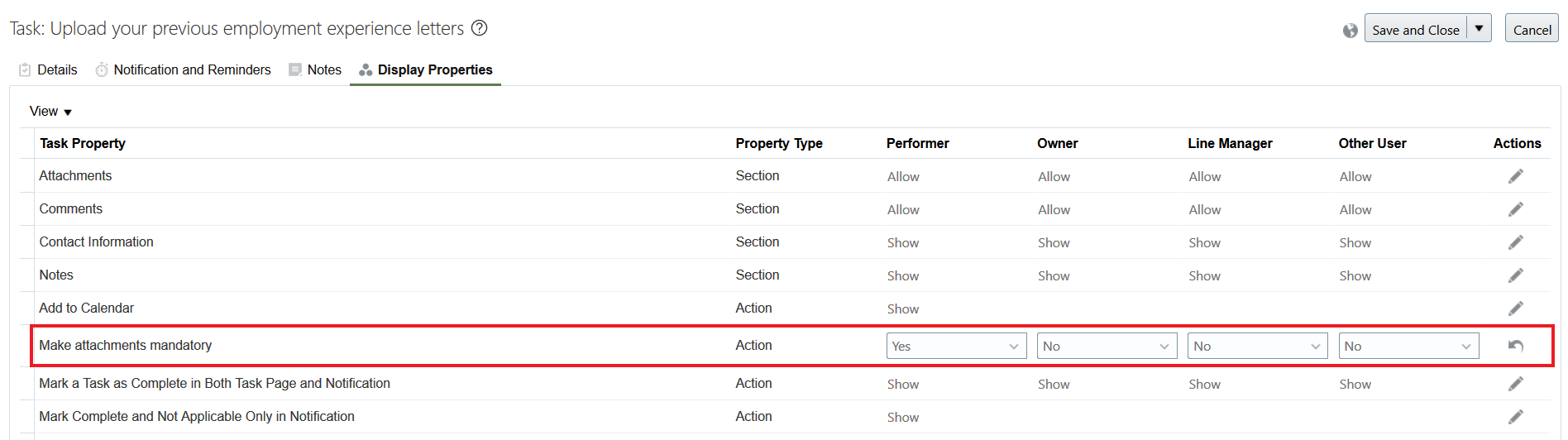Edit the Attachments row with the pencil icon

1515,176
